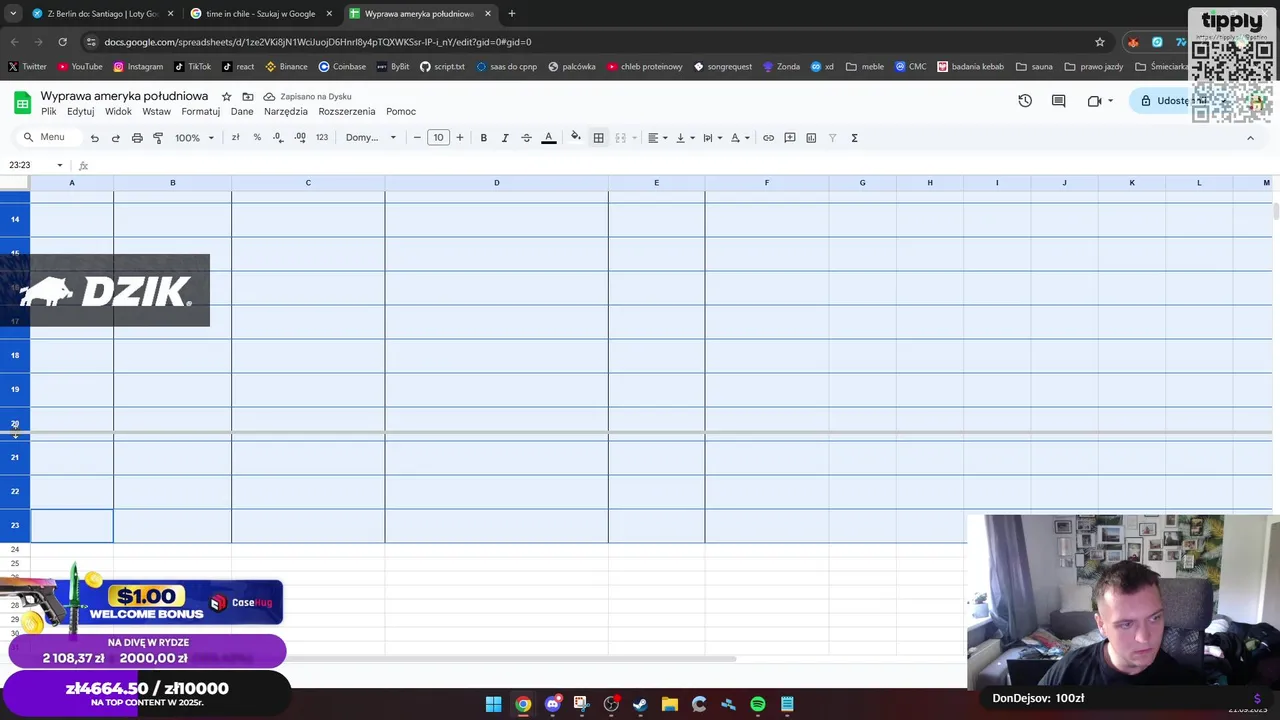This screenshot has height=720, width=1280.
Task: Toggle strikethrough formatting
Action: pos(526,138)
